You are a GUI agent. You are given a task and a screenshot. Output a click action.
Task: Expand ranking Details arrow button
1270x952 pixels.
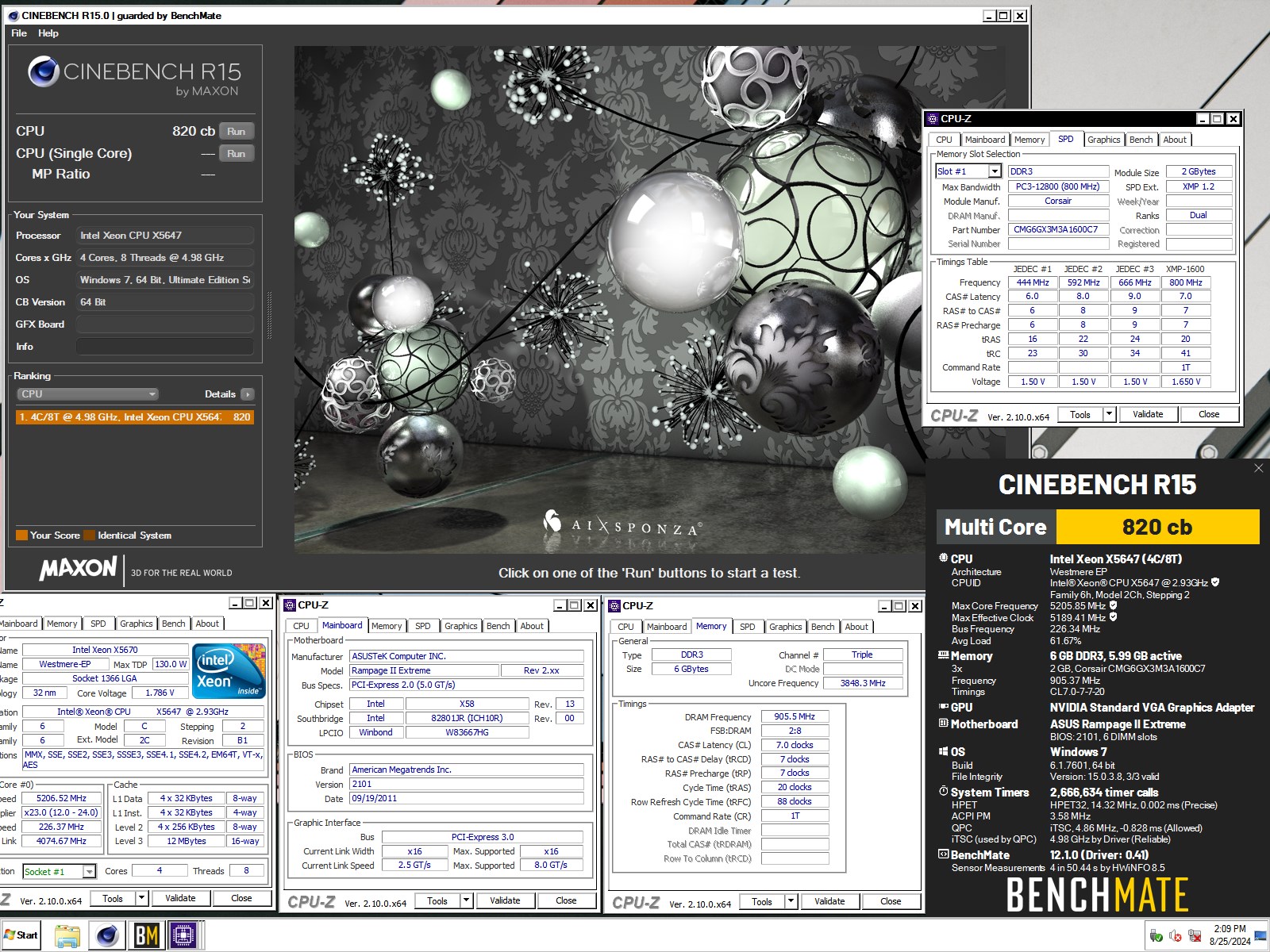pyautogui.click(x=248, y=394)
